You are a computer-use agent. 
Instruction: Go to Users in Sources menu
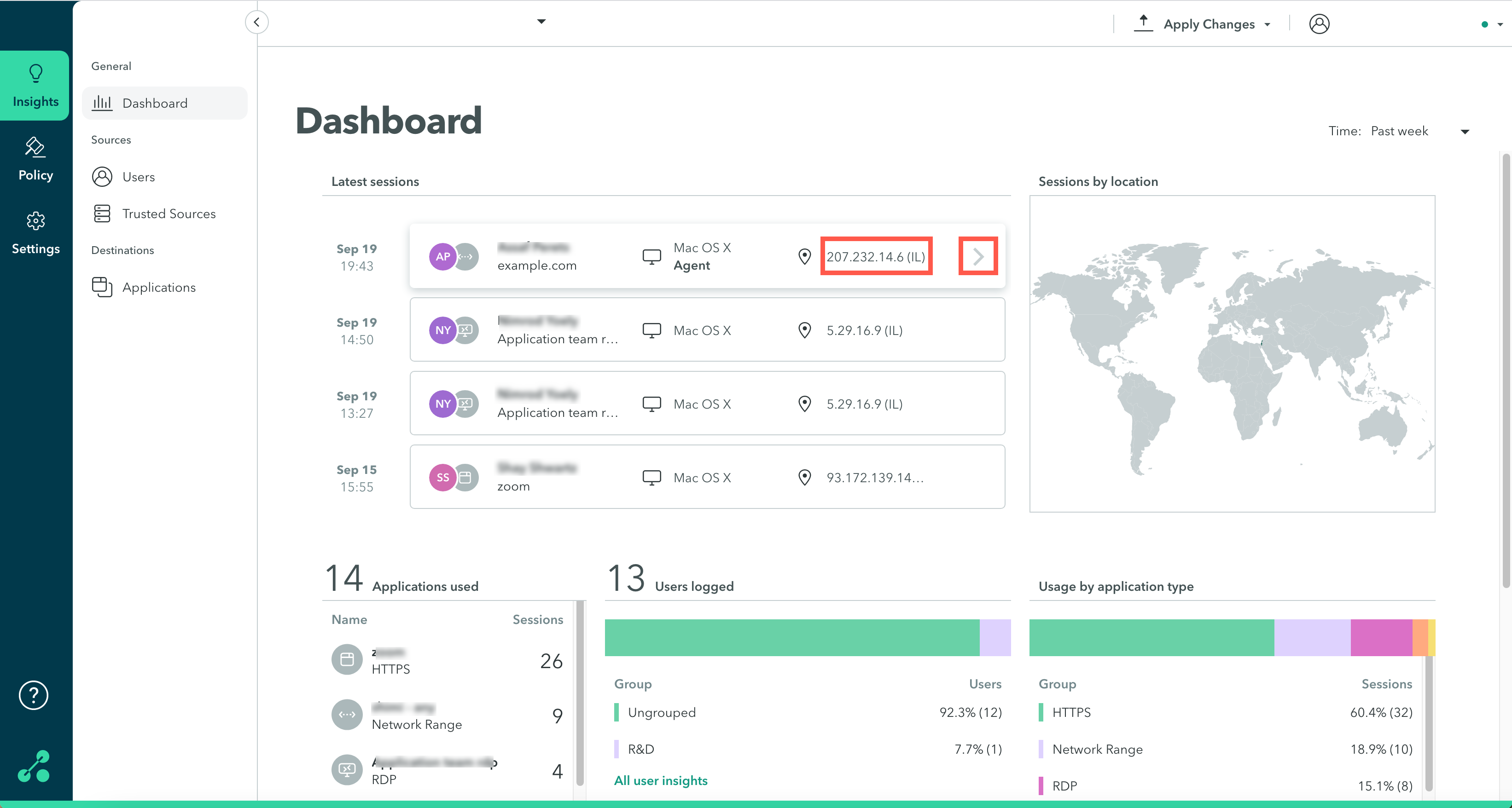point(139,177)
